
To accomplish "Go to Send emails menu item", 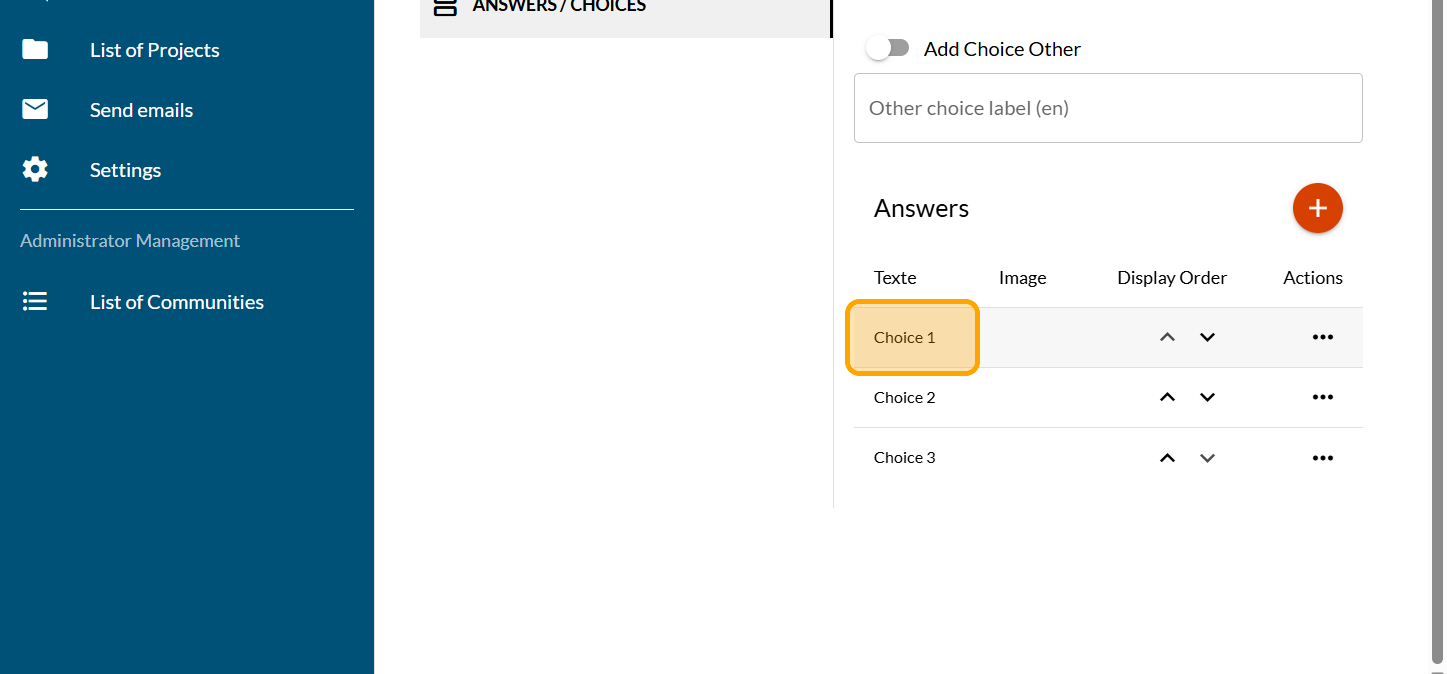I will pyautogui.click(x=141, y=110).
